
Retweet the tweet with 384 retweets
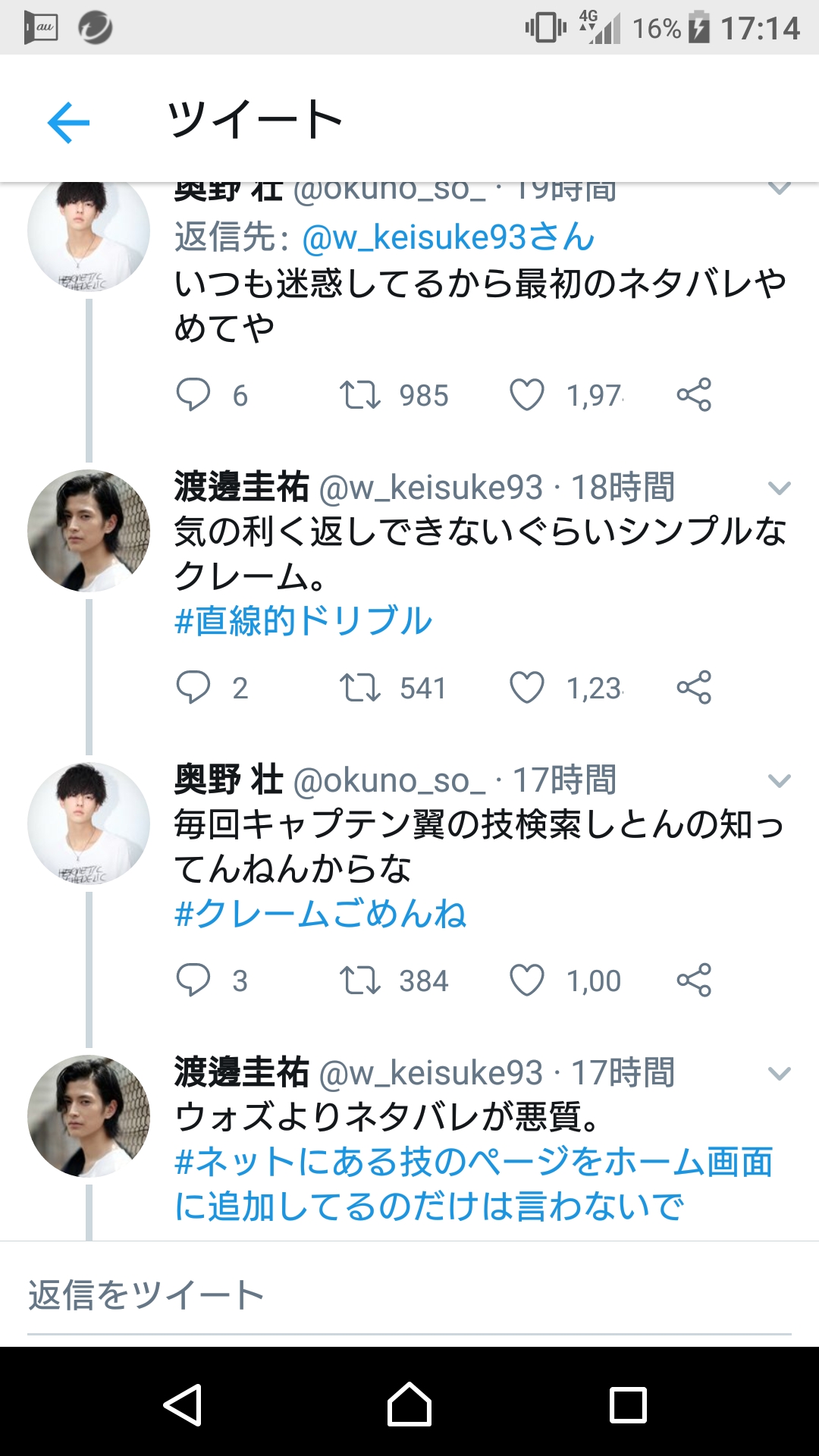[x=359, y=981]
